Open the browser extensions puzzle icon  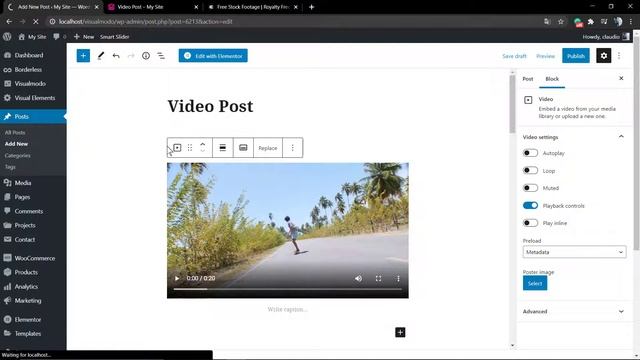click(591, 21)
